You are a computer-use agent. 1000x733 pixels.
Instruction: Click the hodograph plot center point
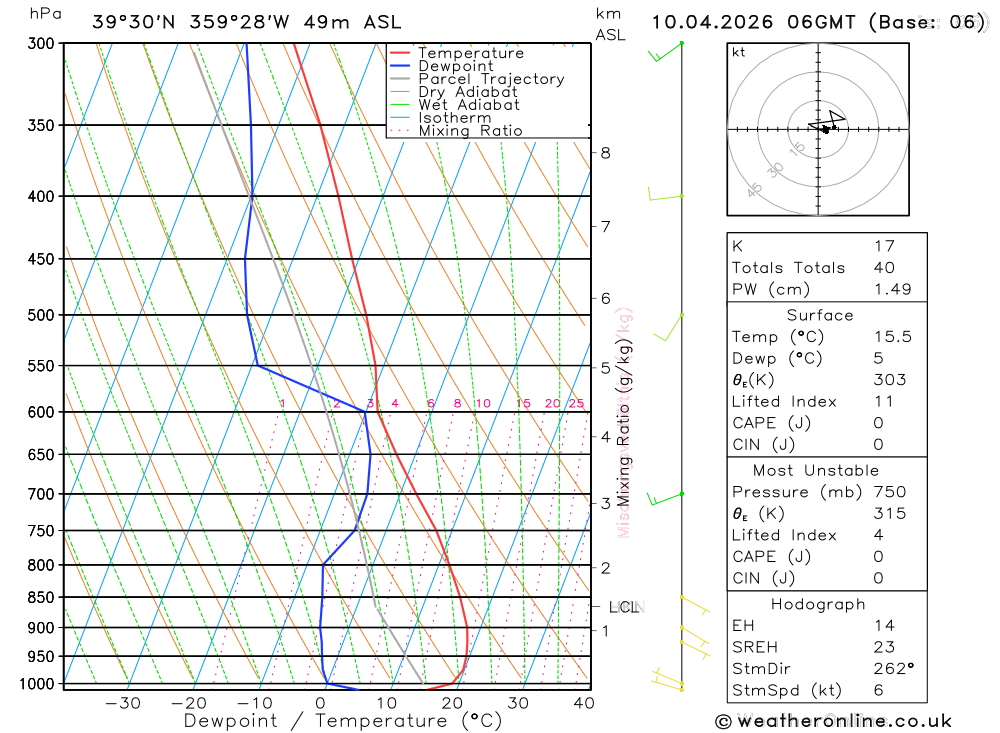click(818, 130)
